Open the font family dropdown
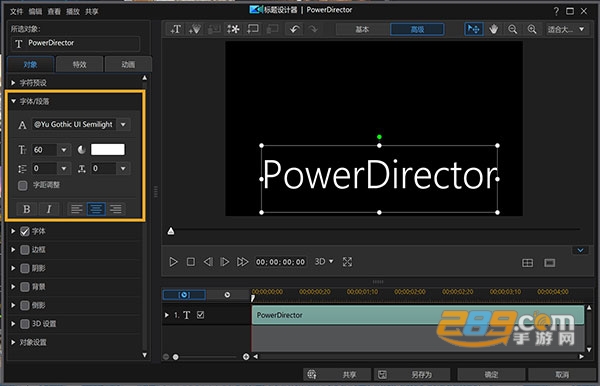 tap(123, 124)
